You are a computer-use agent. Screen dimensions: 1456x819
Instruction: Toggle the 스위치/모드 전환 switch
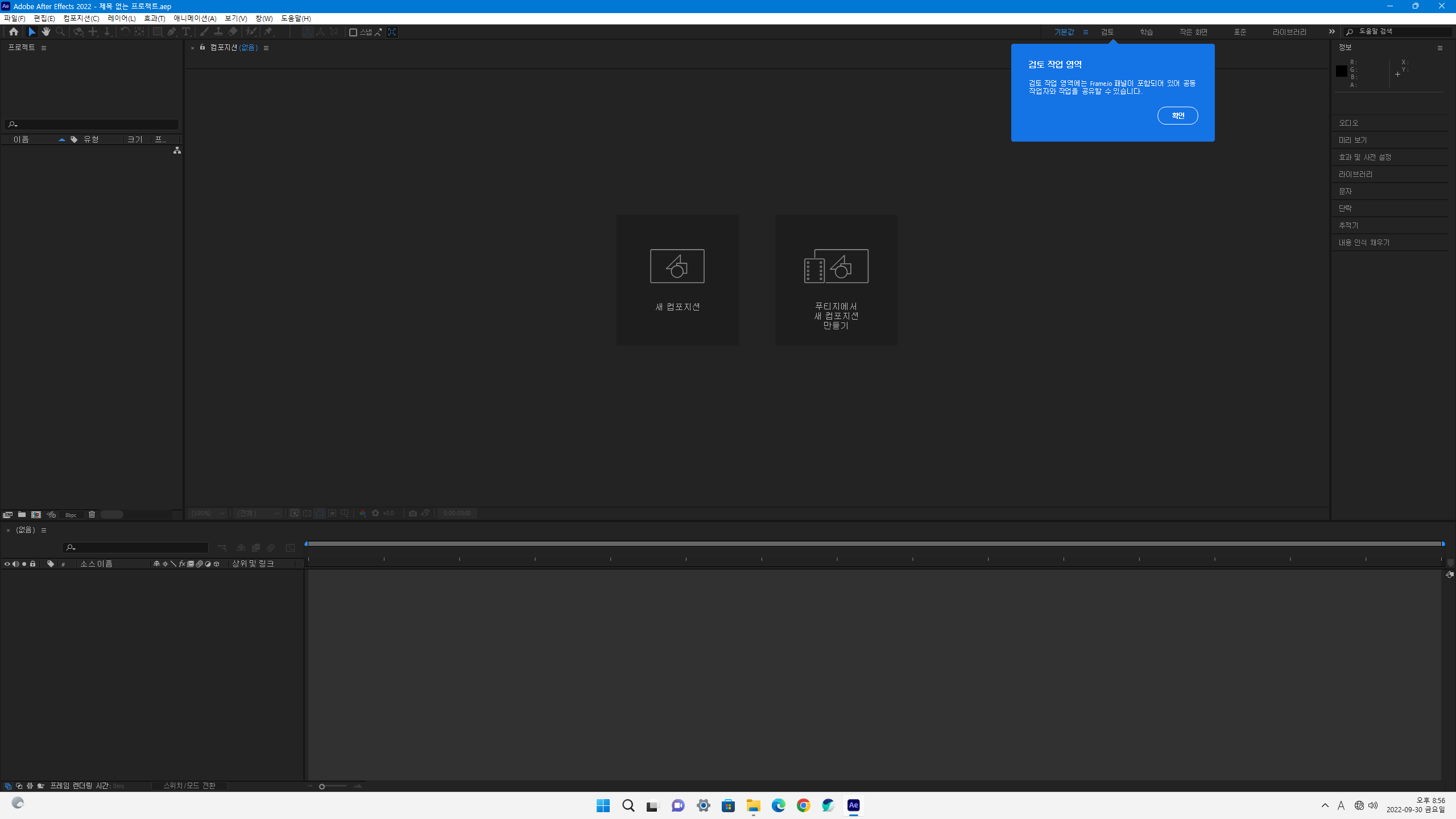(x=189, y=785)
